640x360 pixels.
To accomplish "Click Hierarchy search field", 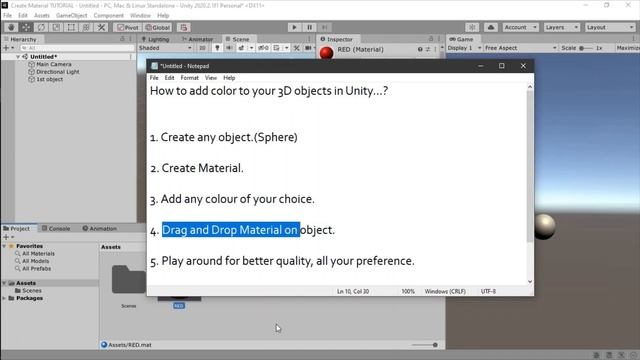I will [x=77, y=48].
